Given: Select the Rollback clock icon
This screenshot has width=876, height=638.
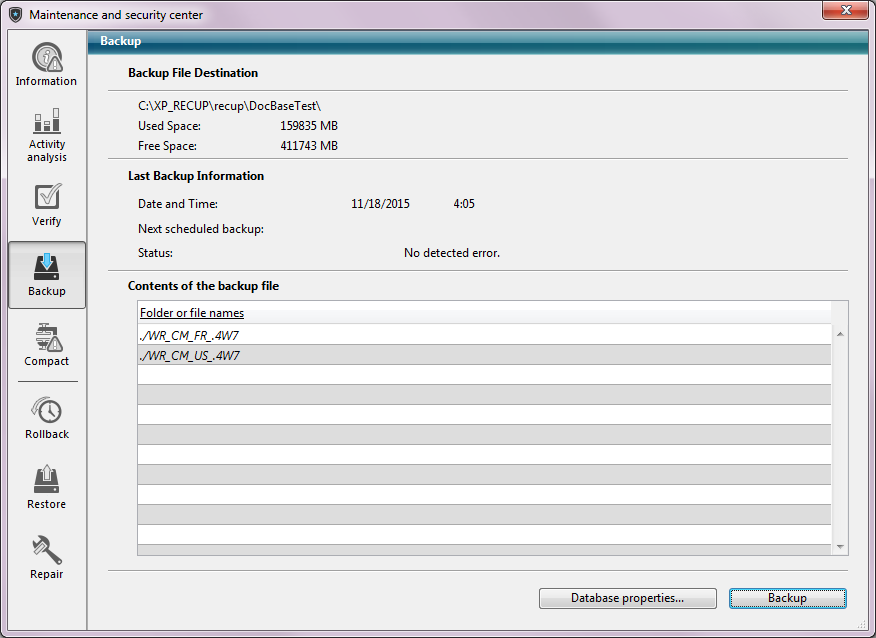Looking at the screenshot, I should pyautogui.click(x=46, y=410).
